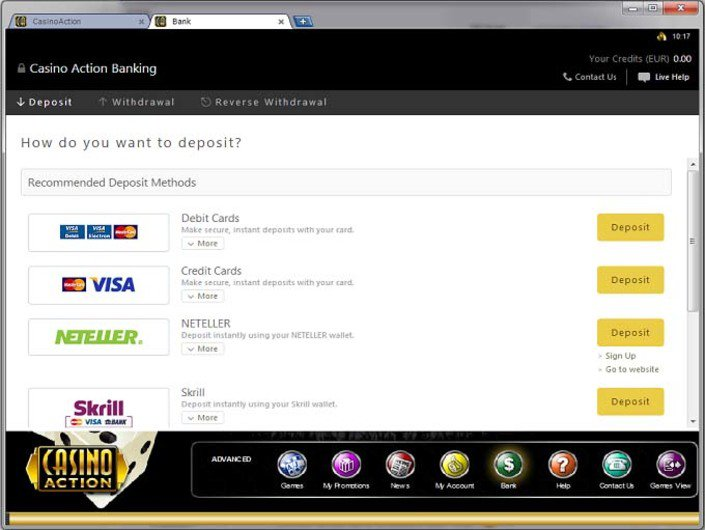Click Deposit button for NETELLER
Image resolution: width=705 pixels, height=530 pixels.
point(630,333)
